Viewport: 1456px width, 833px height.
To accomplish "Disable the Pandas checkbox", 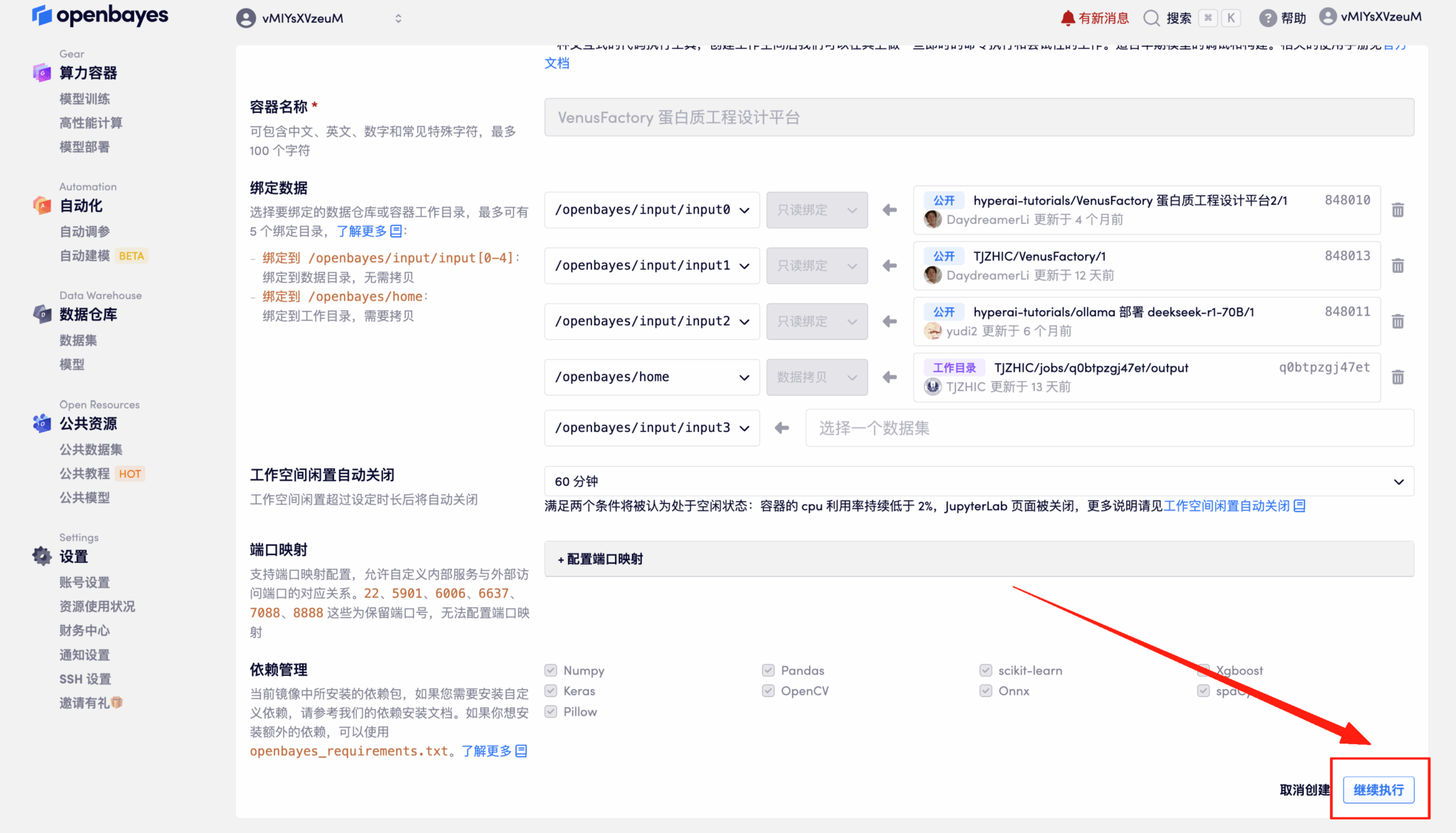I will 769,670.
